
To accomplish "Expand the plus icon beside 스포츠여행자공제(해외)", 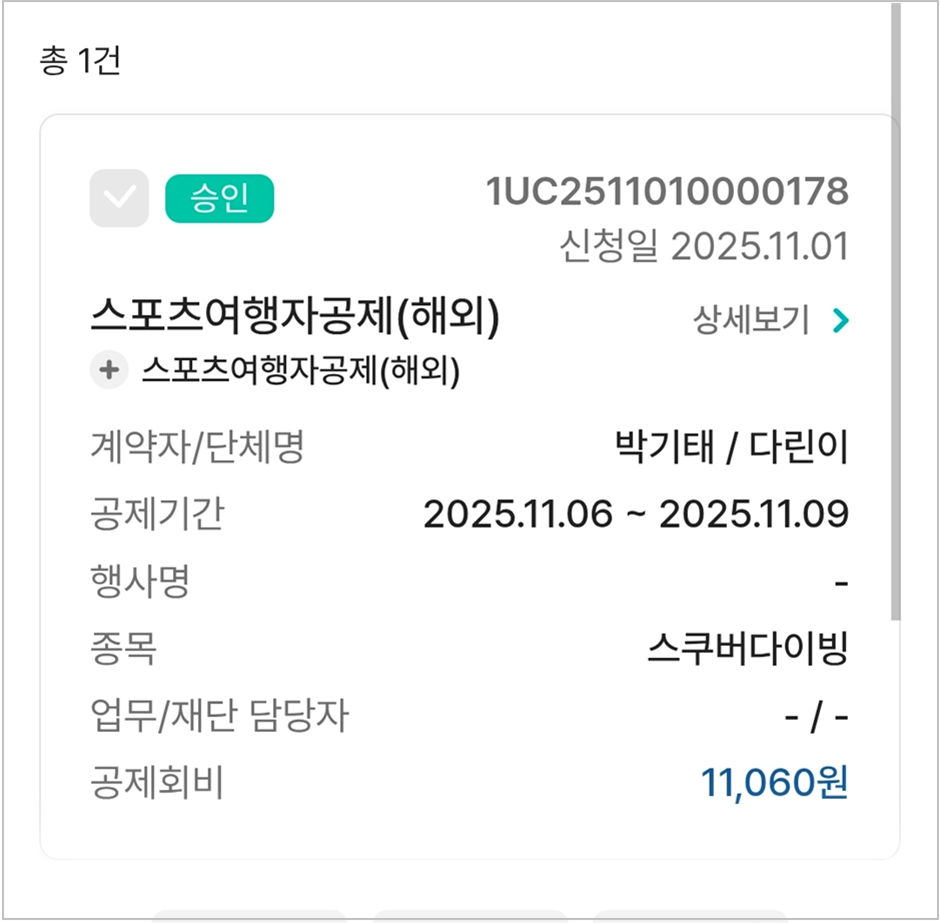I will point(108,371).
